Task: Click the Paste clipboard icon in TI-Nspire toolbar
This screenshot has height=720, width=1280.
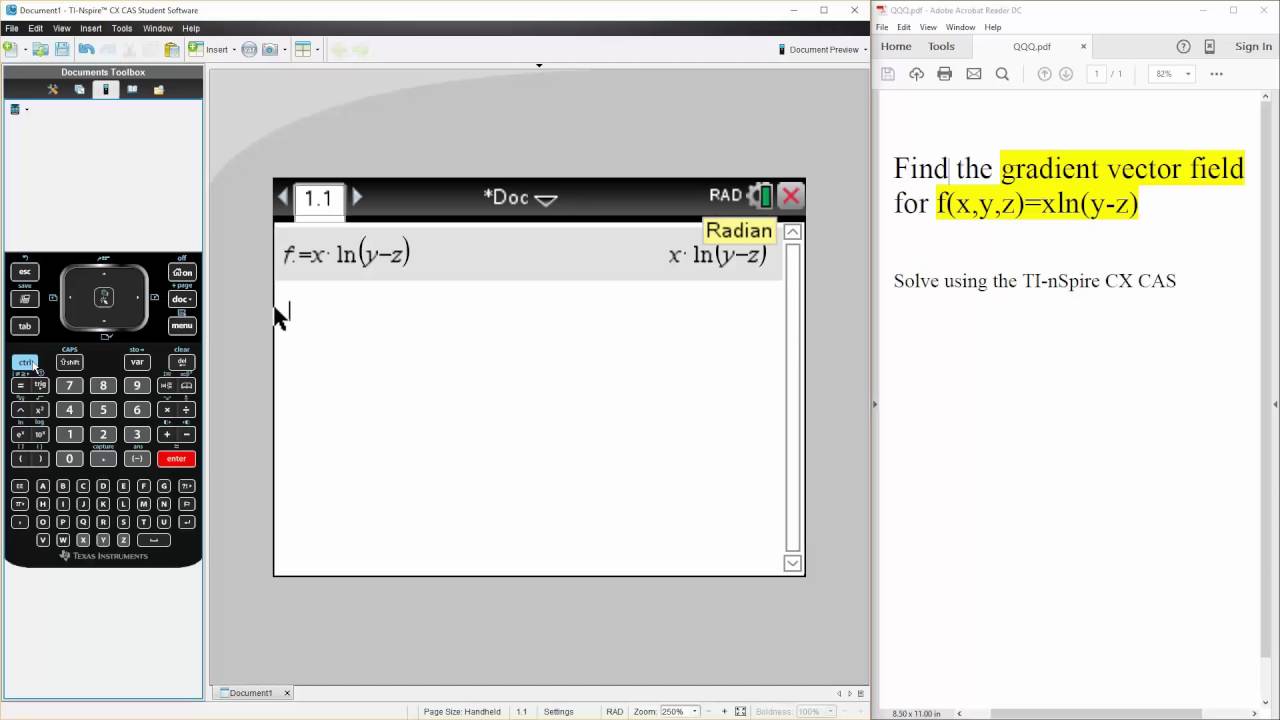Action: [x=172, y=49]
